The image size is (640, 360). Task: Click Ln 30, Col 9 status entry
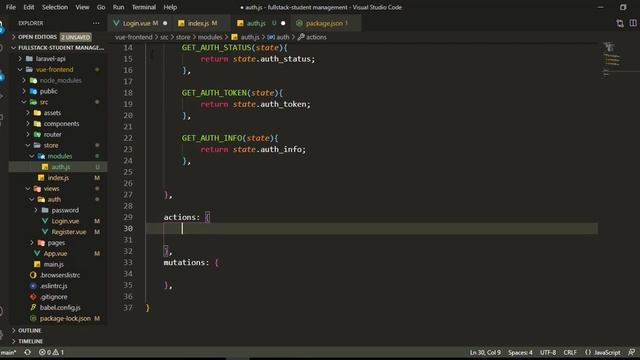[485, 352]
